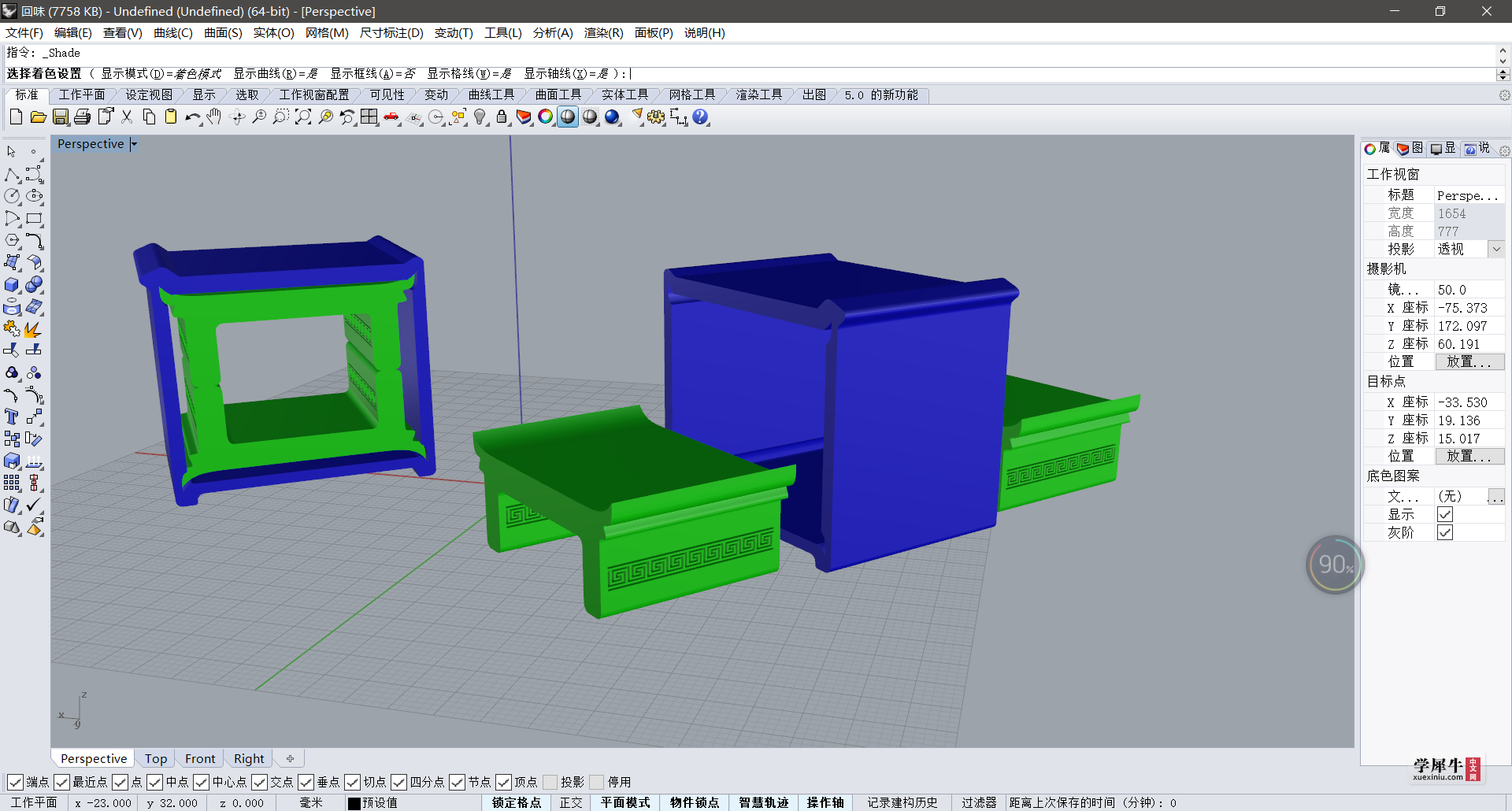Switch to the Top viewport tab
The height and width of the screenshot is (811, 1512).
(156, 758)
